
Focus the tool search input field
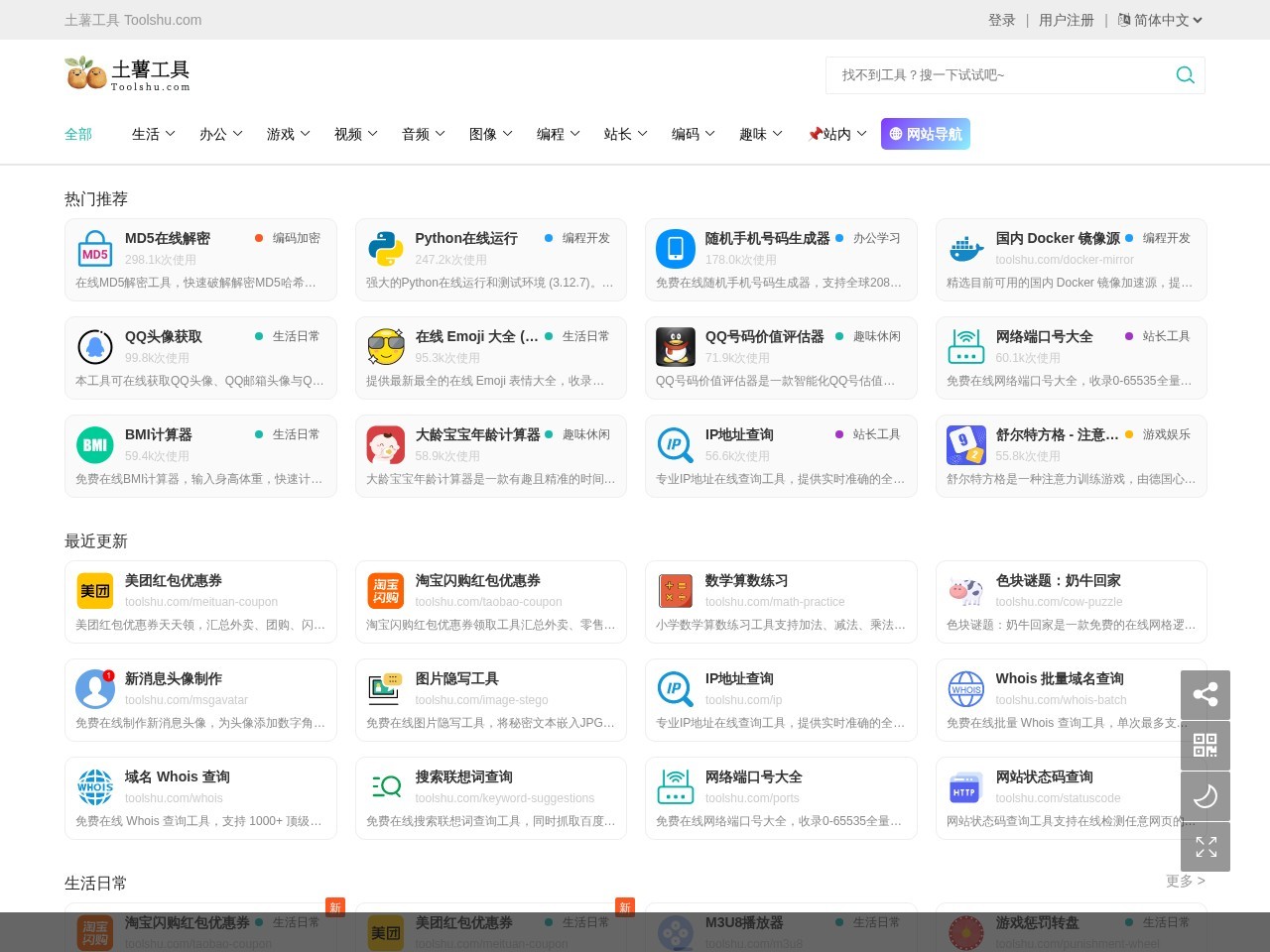point(1002,75)
